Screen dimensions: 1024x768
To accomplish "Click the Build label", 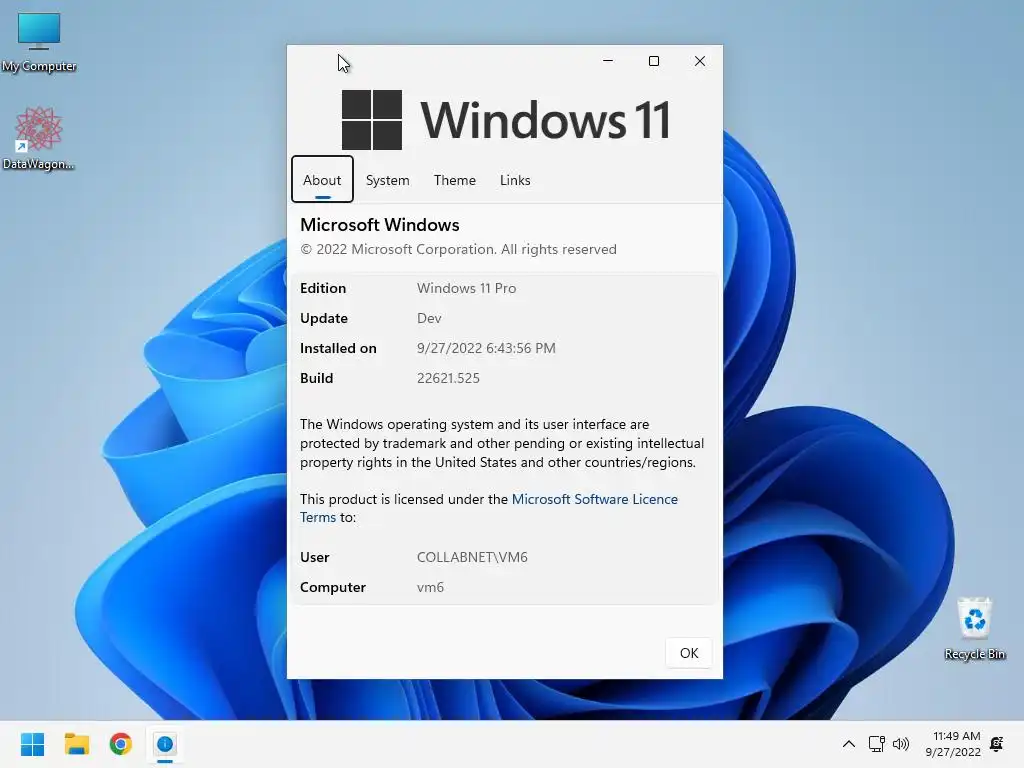I will click(x=316, y=378).
